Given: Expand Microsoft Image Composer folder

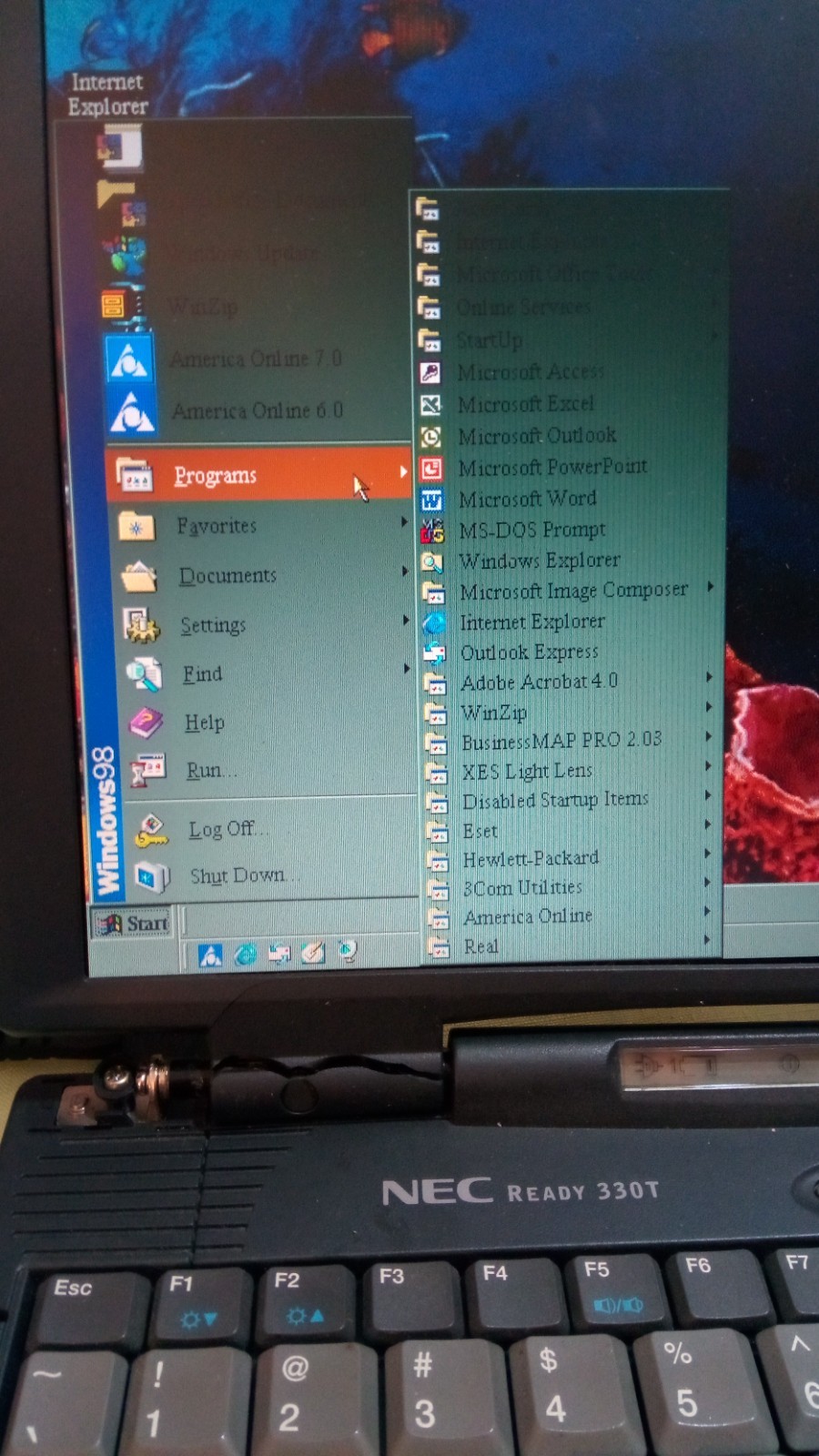Looking at the screenshot, I should pos(571,591).
